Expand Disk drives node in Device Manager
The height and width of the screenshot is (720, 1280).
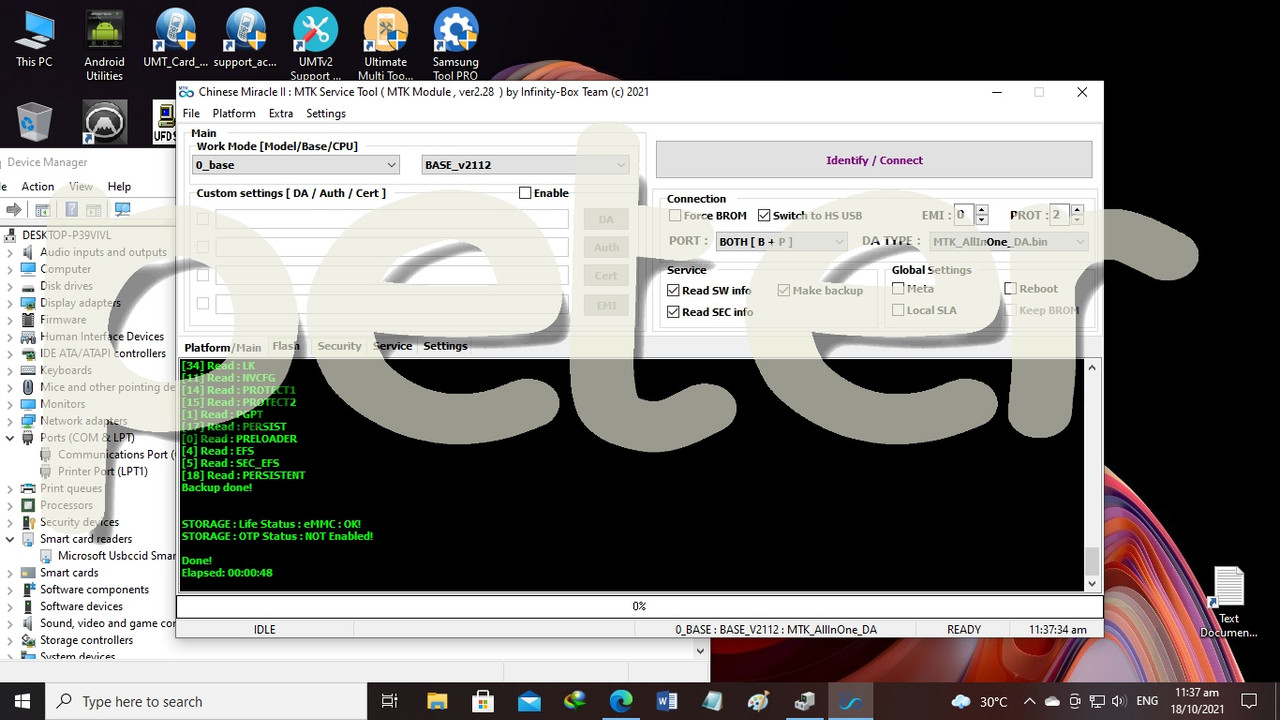coord(10,286)
